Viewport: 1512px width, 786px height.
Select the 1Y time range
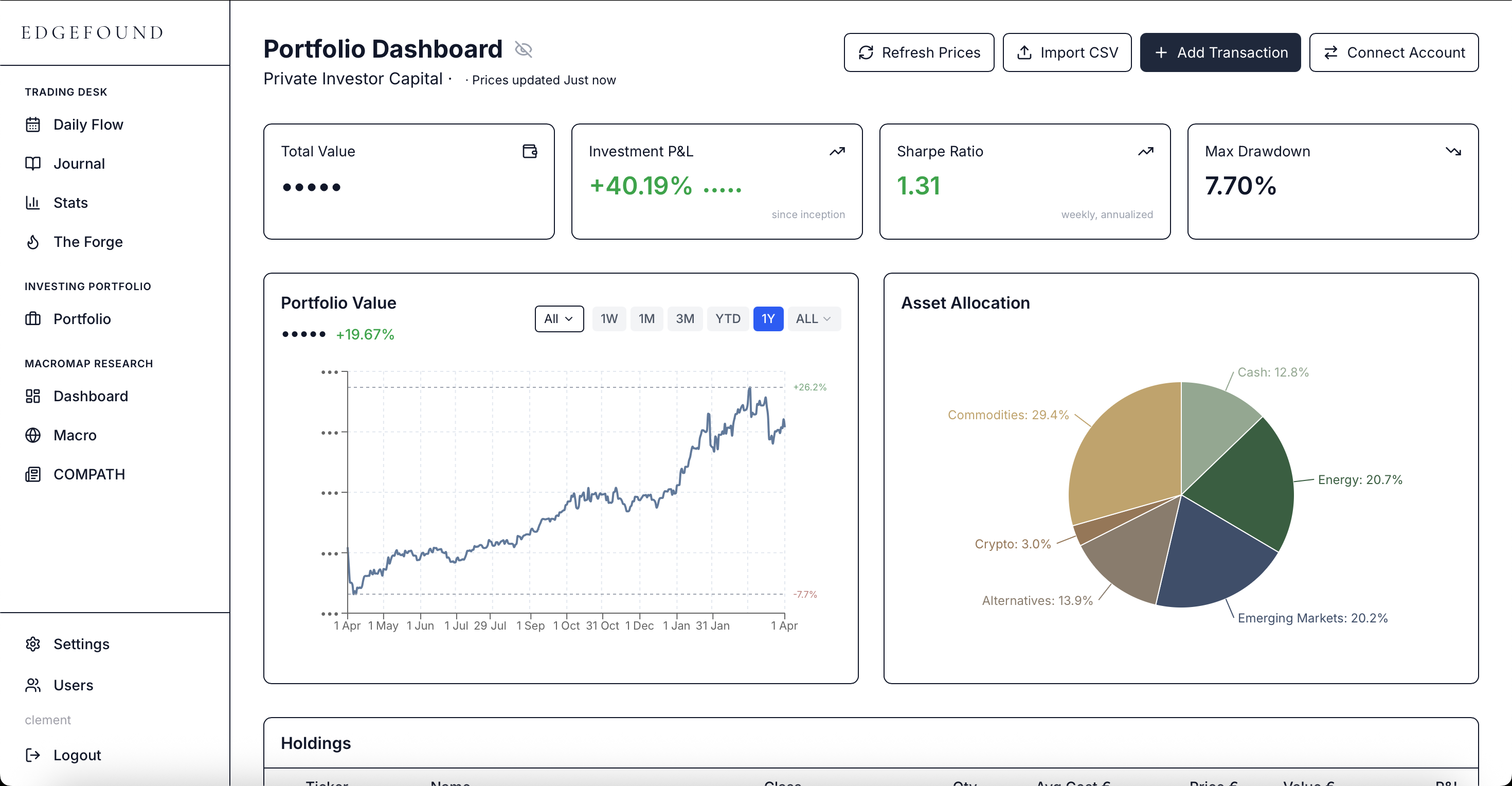768,319
